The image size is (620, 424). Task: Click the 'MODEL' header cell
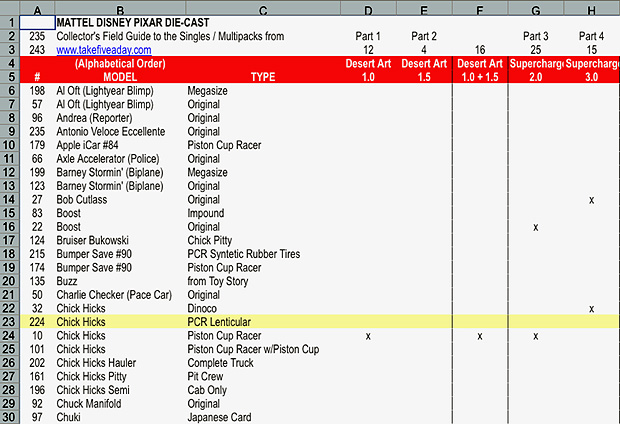pos(120,77)
